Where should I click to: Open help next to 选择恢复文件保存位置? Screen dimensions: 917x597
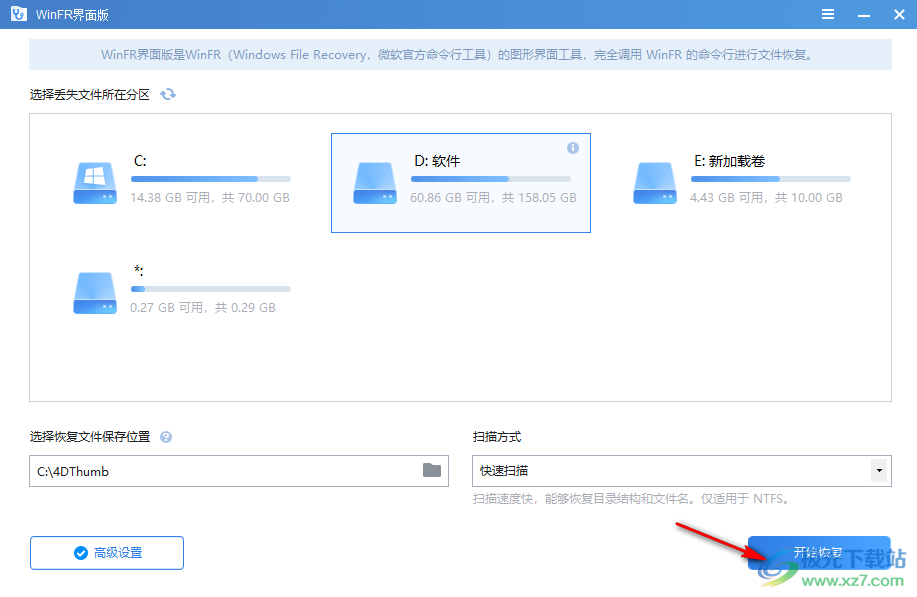166,436
